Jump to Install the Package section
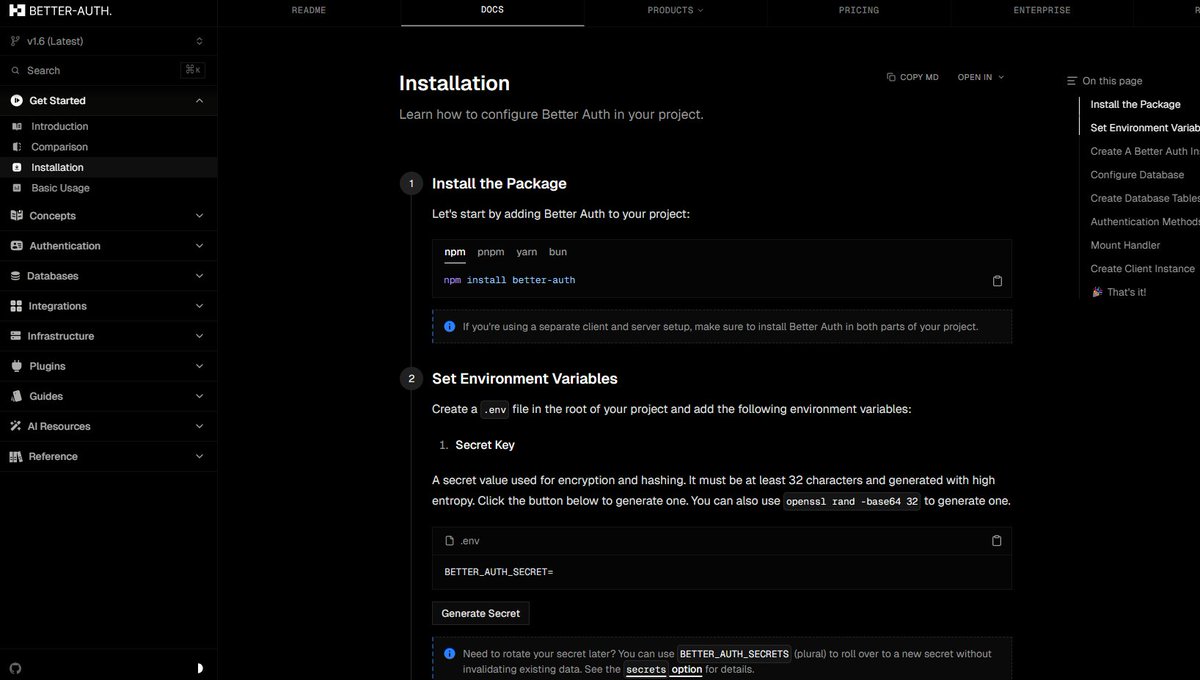Viewport: 1200px width, 680px height. pos(1135,104)
